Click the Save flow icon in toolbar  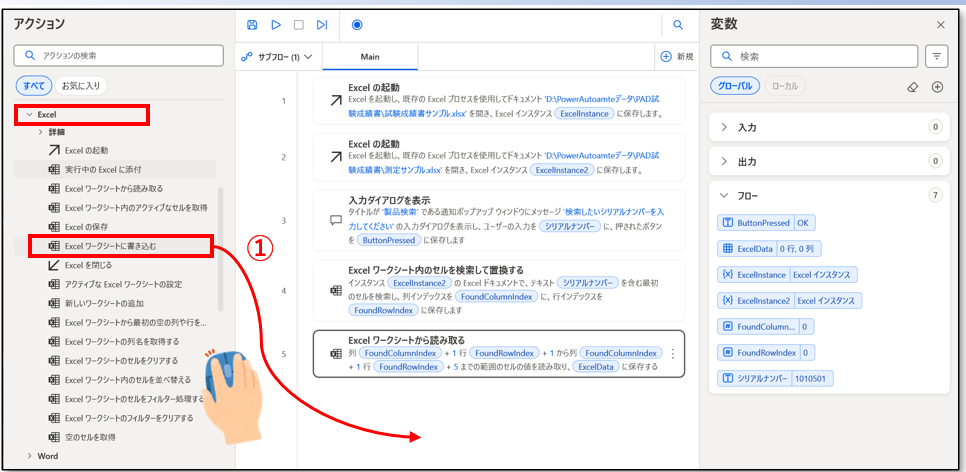point(252,24)
